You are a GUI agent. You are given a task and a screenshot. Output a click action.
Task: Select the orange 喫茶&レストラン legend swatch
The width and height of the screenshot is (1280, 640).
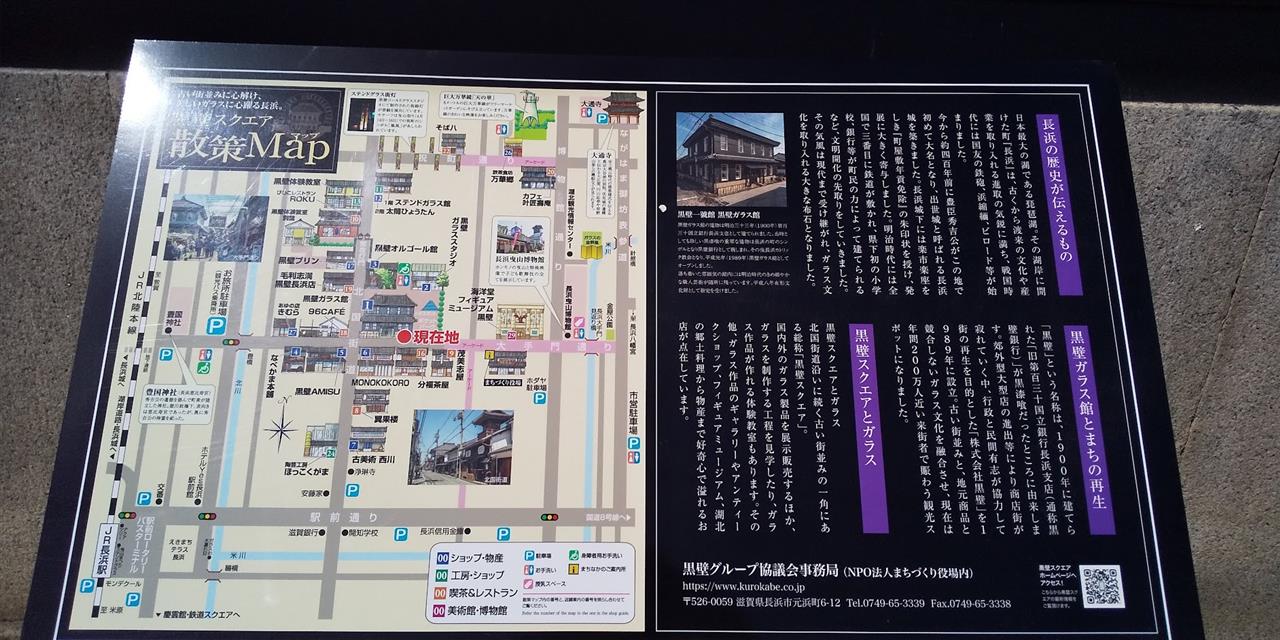[440, 593]
